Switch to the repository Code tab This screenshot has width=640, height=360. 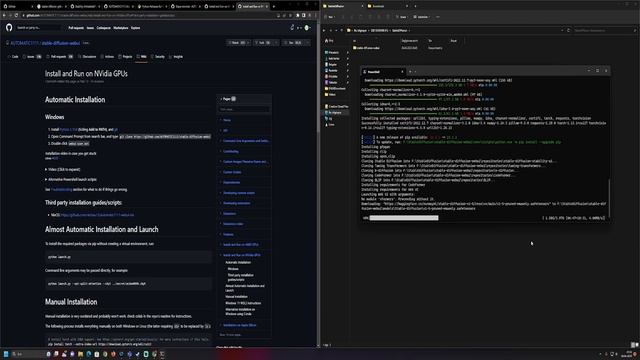coord(13,57)
